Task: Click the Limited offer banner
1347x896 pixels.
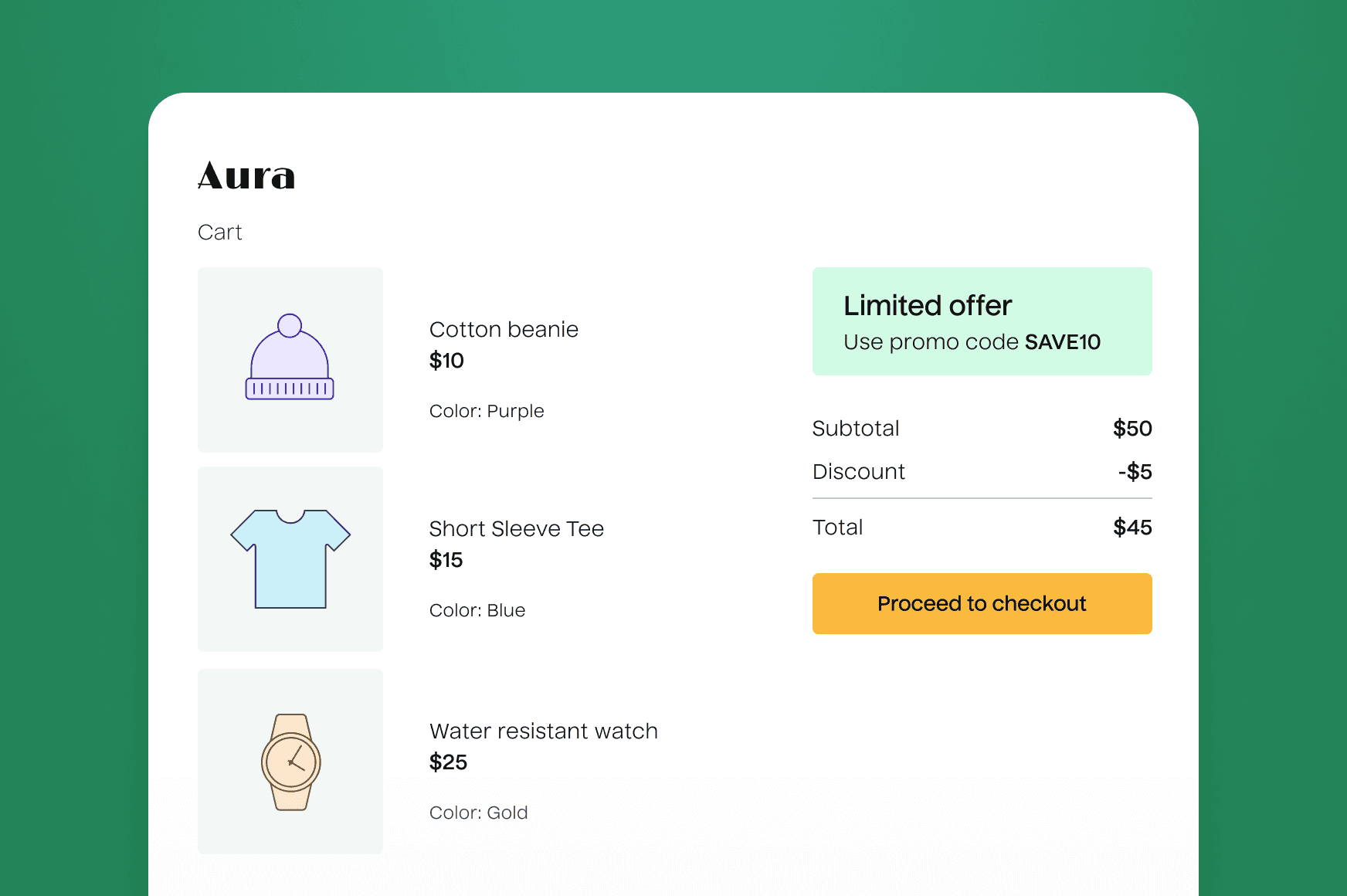Action: [982, 321]
